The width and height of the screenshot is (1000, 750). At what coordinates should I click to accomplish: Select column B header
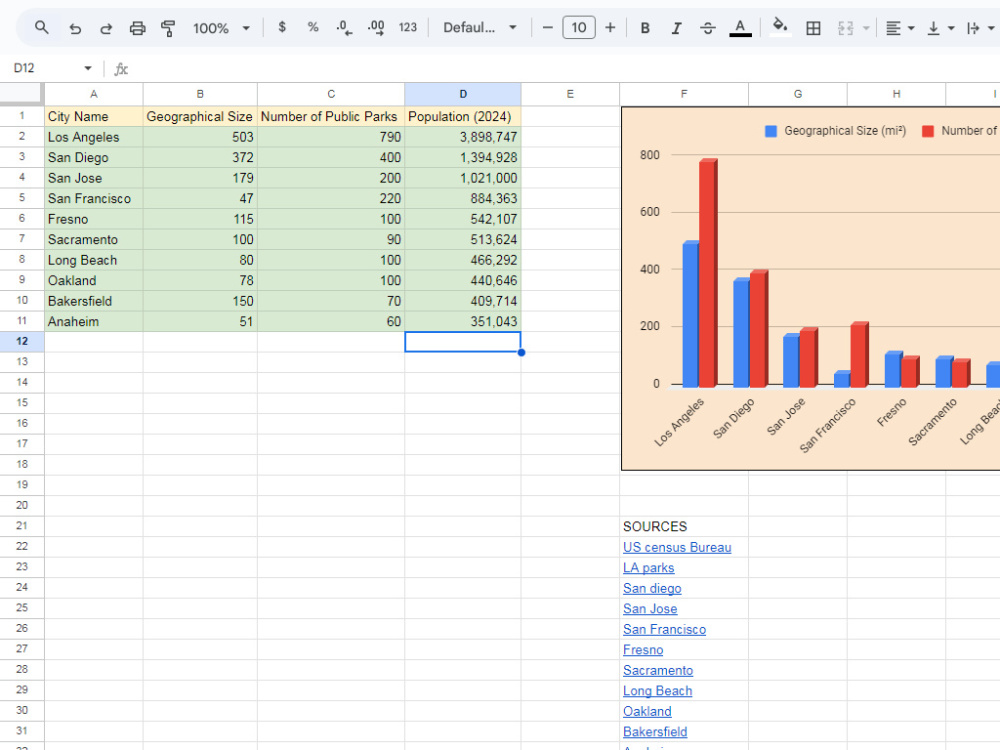click(200, 94)
